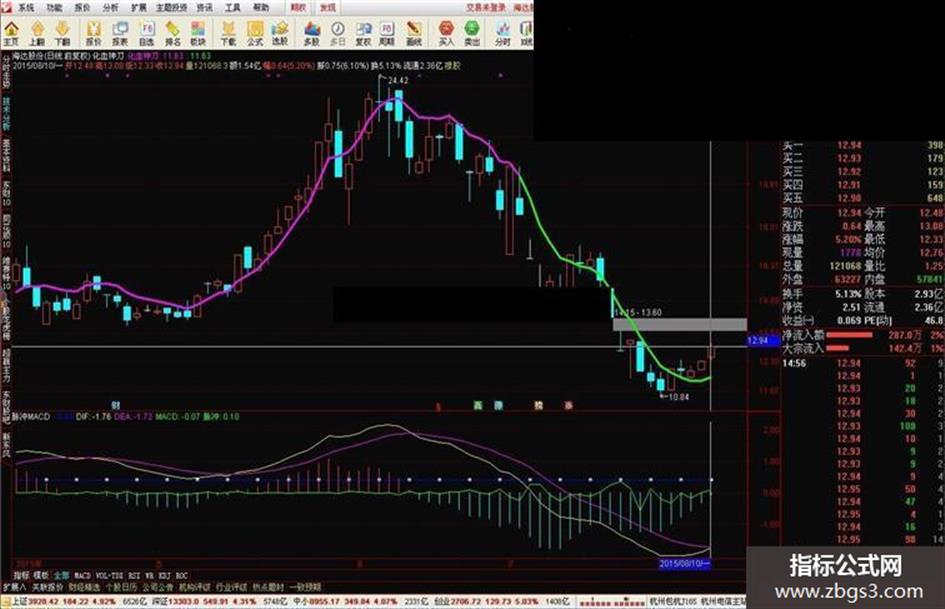Switch indicator to RSI tab
Viewport: 945px width, 609px height.
coord(134,576)
